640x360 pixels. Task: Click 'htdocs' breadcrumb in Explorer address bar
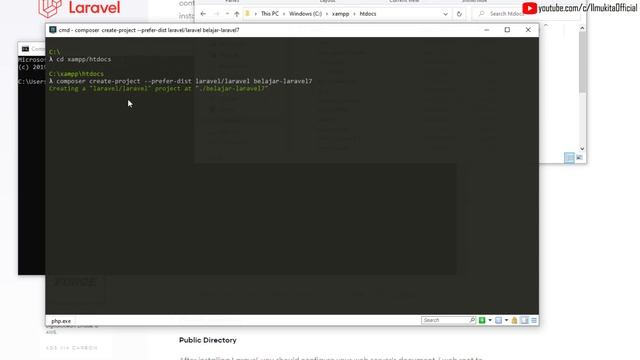tap(368, 14)
